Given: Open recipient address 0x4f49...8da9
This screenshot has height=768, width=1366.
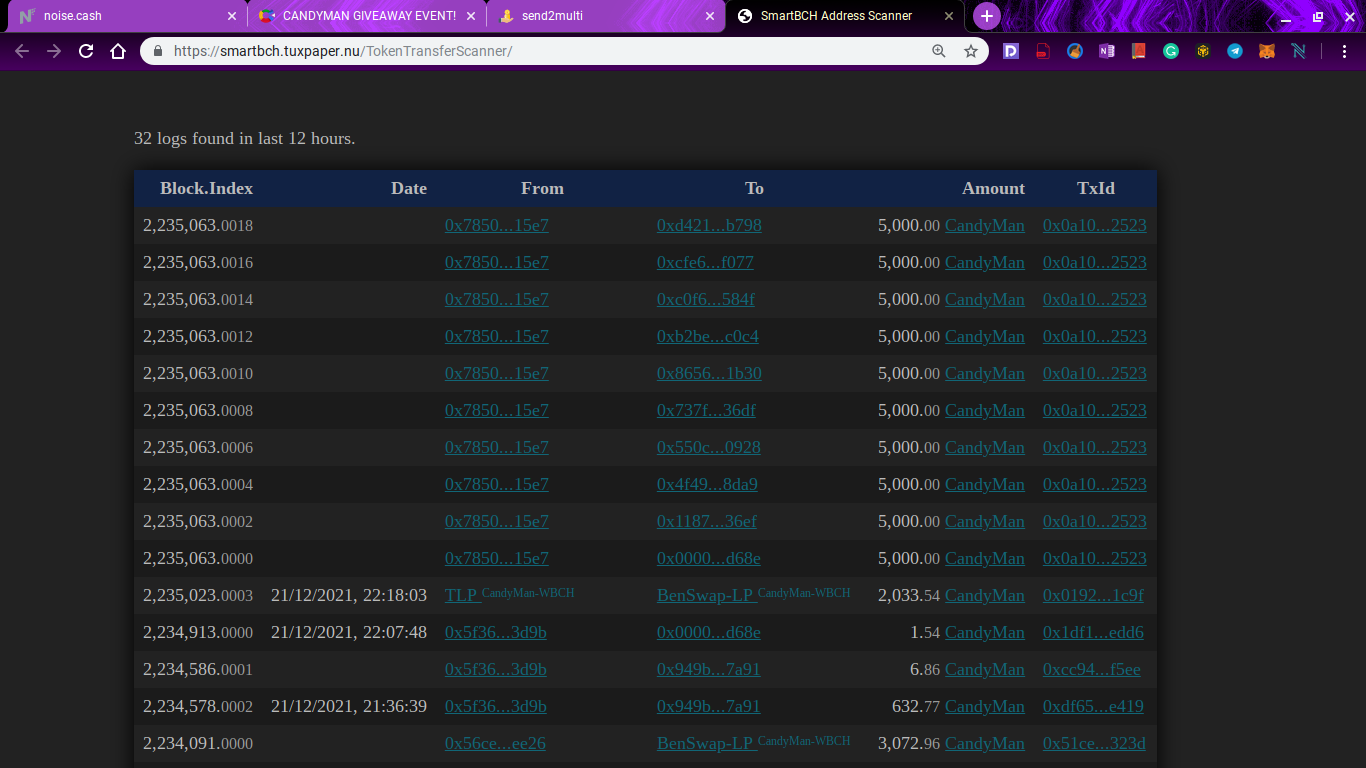Looking at the screenshot, I should 707,484.
